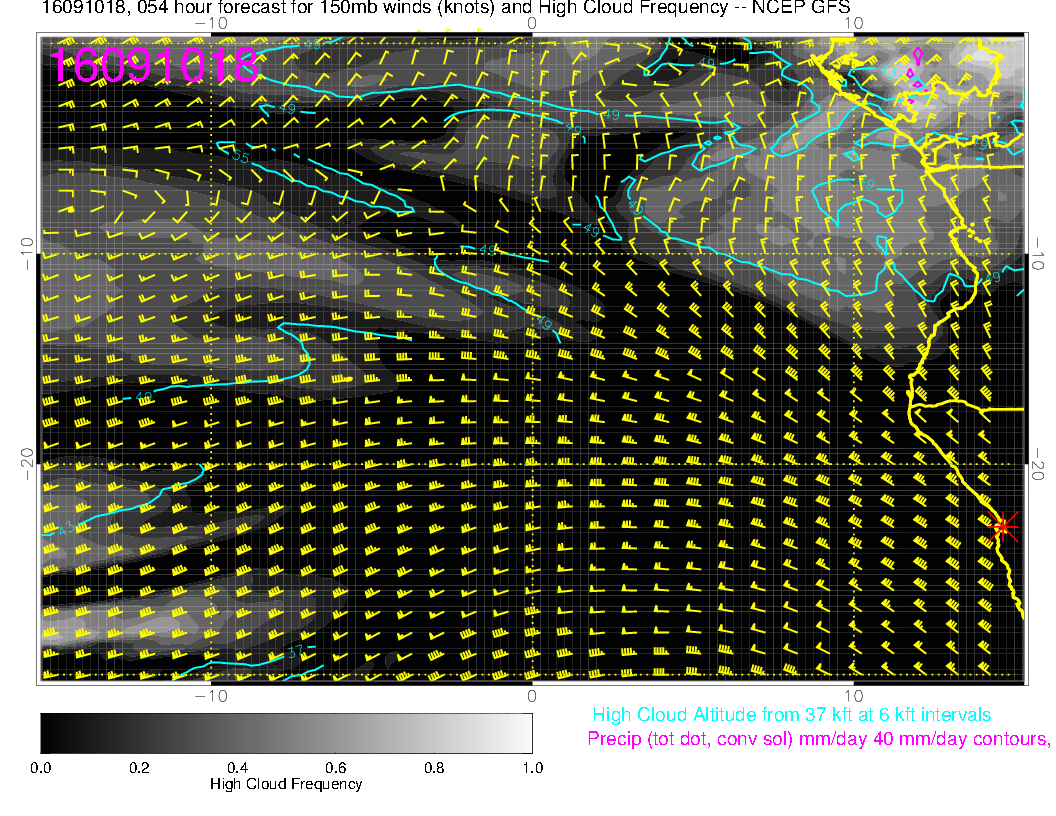Click the magenta 16091018 date stamp
The height and width of the screenshot is (816, 1056).
154,65
